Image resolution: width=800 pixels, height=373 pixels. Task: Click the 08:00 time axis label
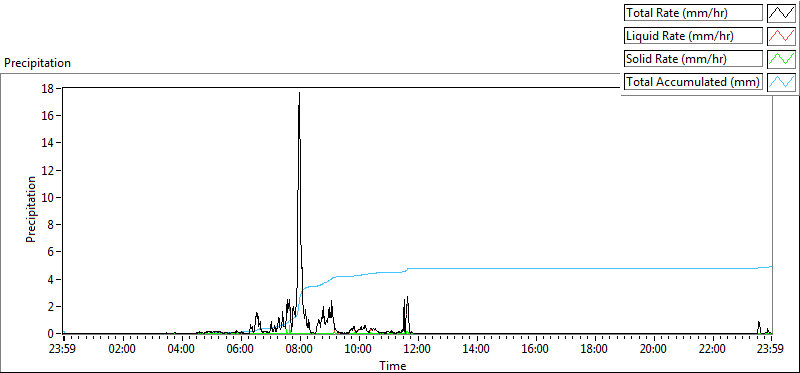299,350
